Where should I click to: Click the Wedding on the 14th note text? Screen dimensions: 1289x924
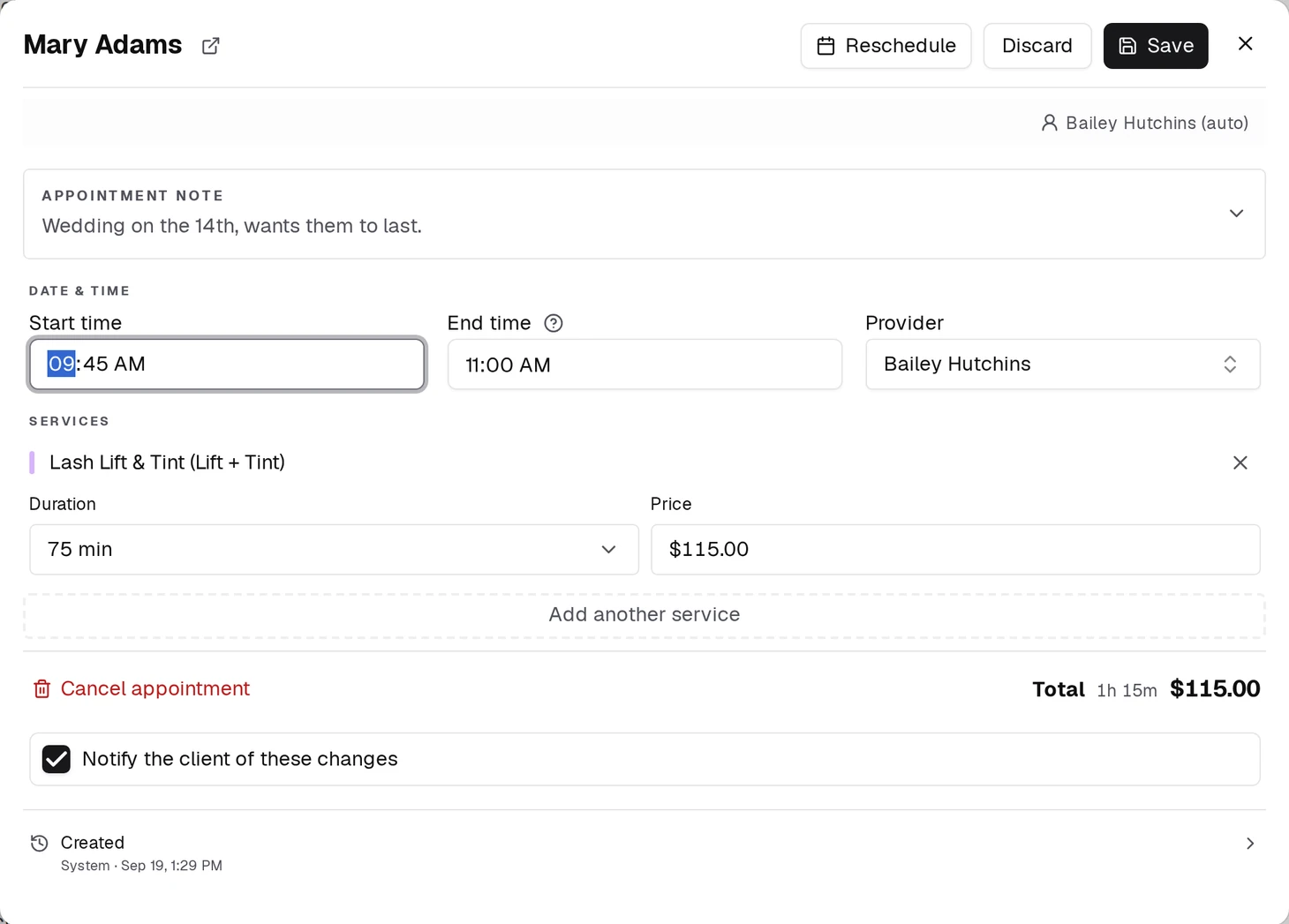point(232,226)
